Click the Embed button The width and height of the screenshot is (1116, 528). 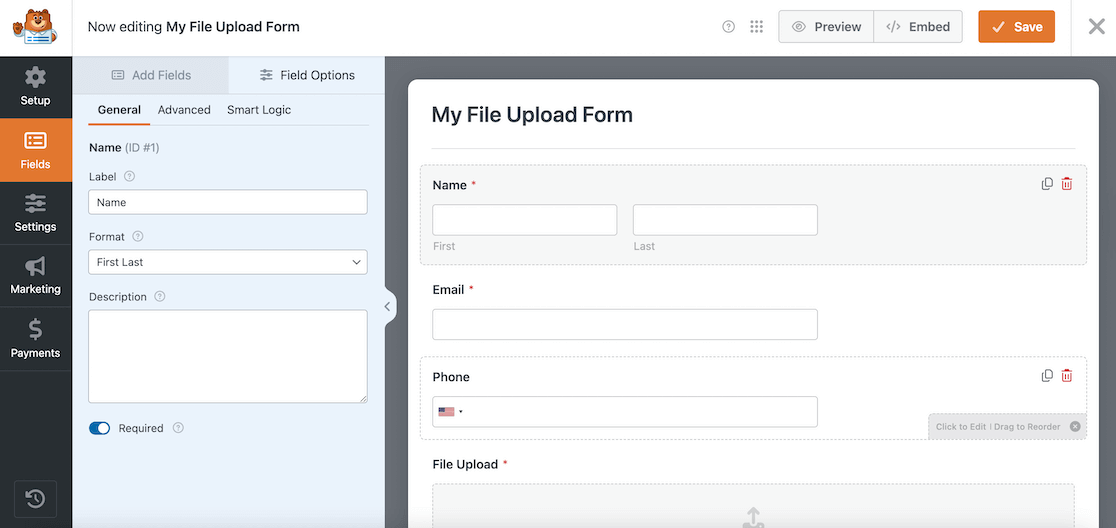coord(918,27)
